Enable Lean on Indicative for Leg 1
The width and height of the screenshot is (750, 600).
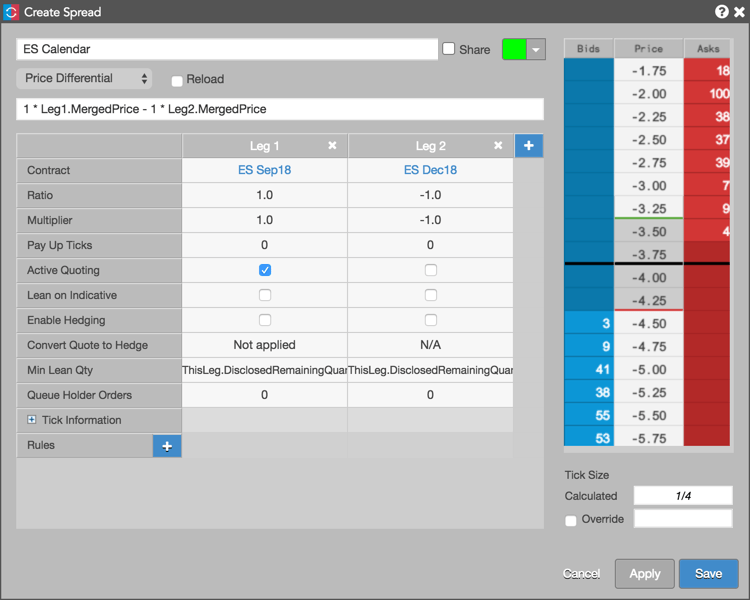click(265, 295)
